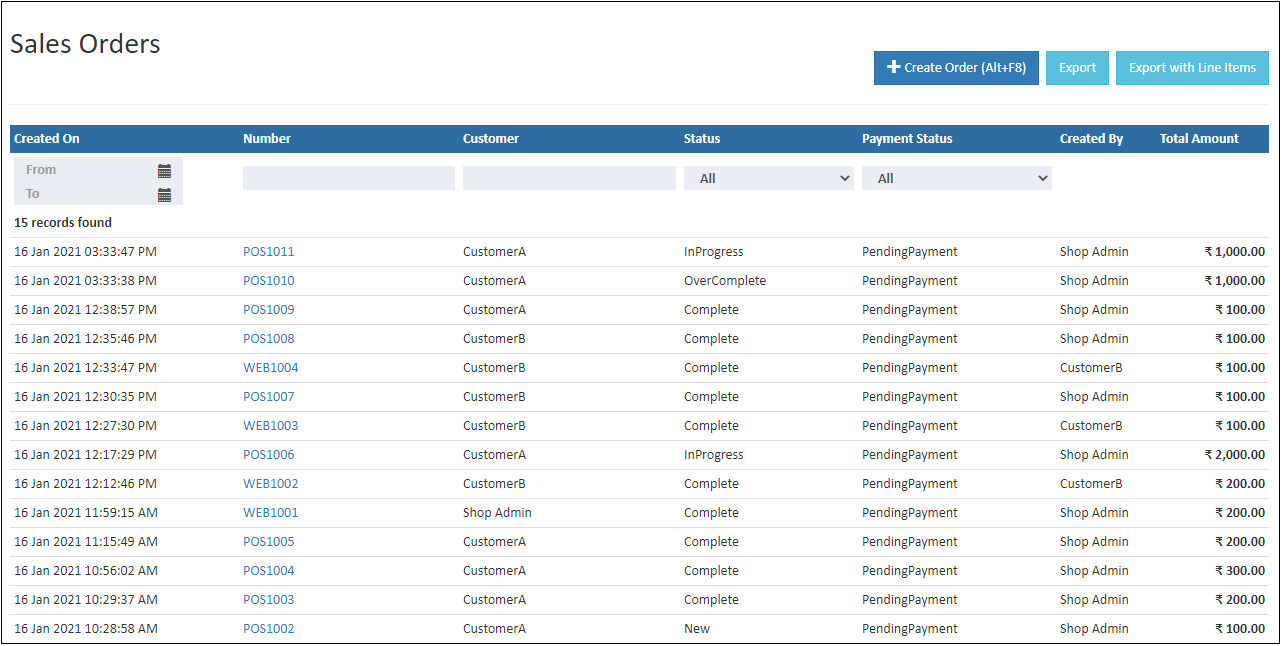The width and height of the screenshot is (1282, 646).
Task: Open order POS1002
Action: [x=268, y=628]
